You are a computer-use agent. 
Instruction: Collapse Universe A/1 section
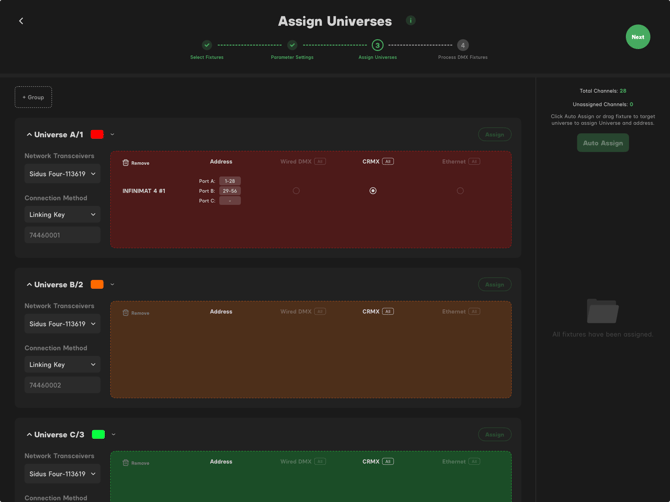29,135
